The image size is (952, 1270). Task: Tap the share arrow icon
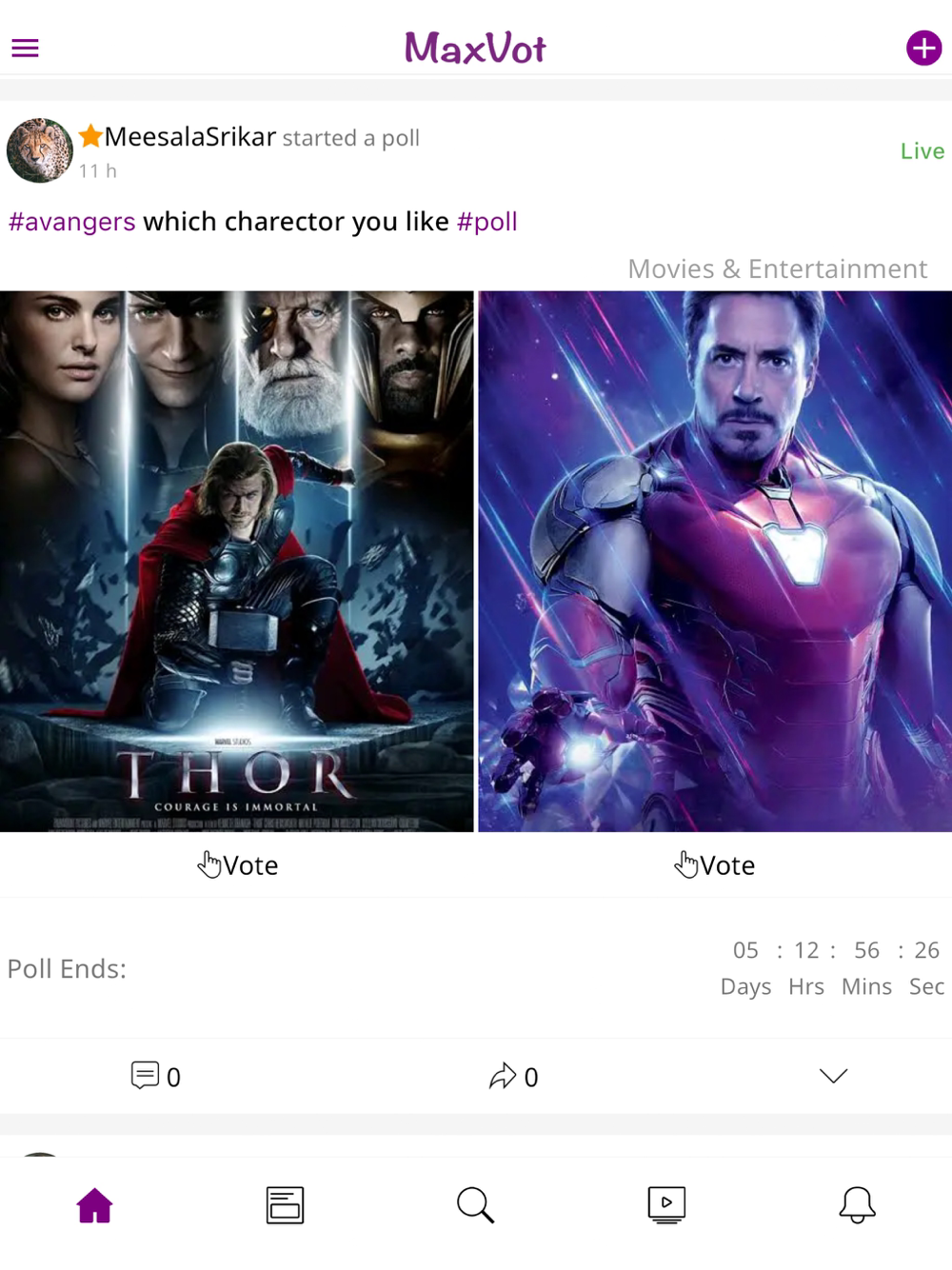[x=502, y=1076]
